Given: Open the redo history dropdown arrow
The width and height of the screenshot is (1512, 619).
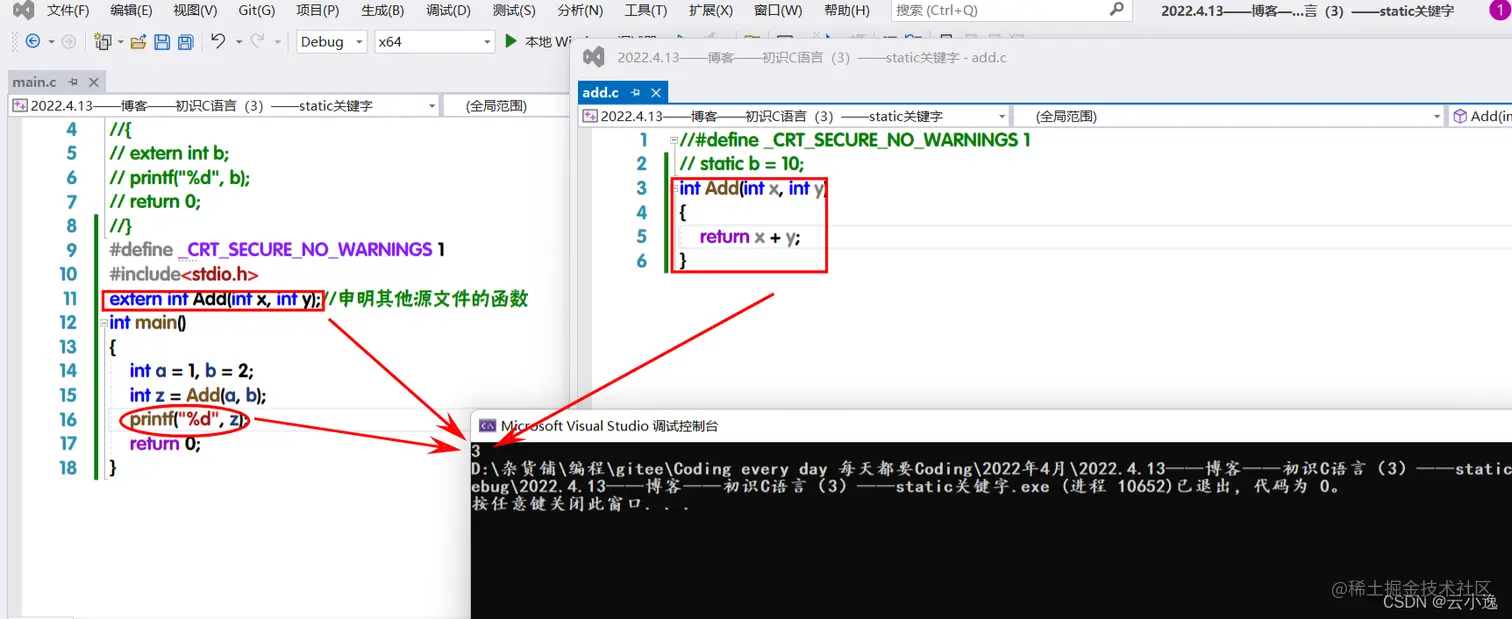Looking at the screenshot, I should pyautogui.click(x=279, y=42).
